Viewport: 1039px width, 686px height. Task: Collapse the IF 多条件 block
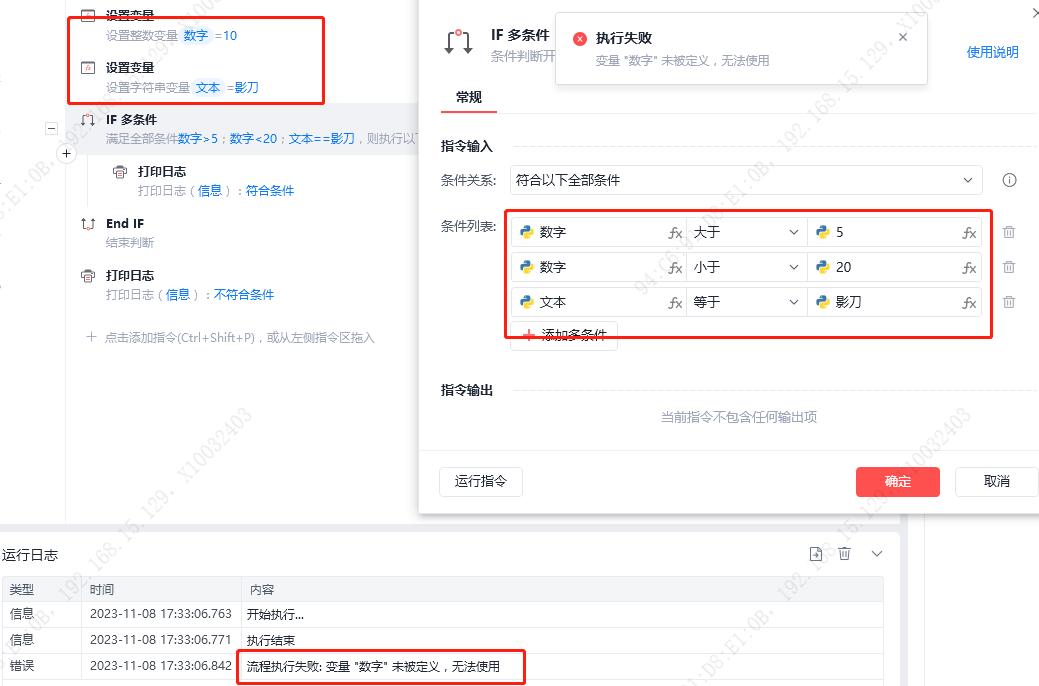click(51, 129)
